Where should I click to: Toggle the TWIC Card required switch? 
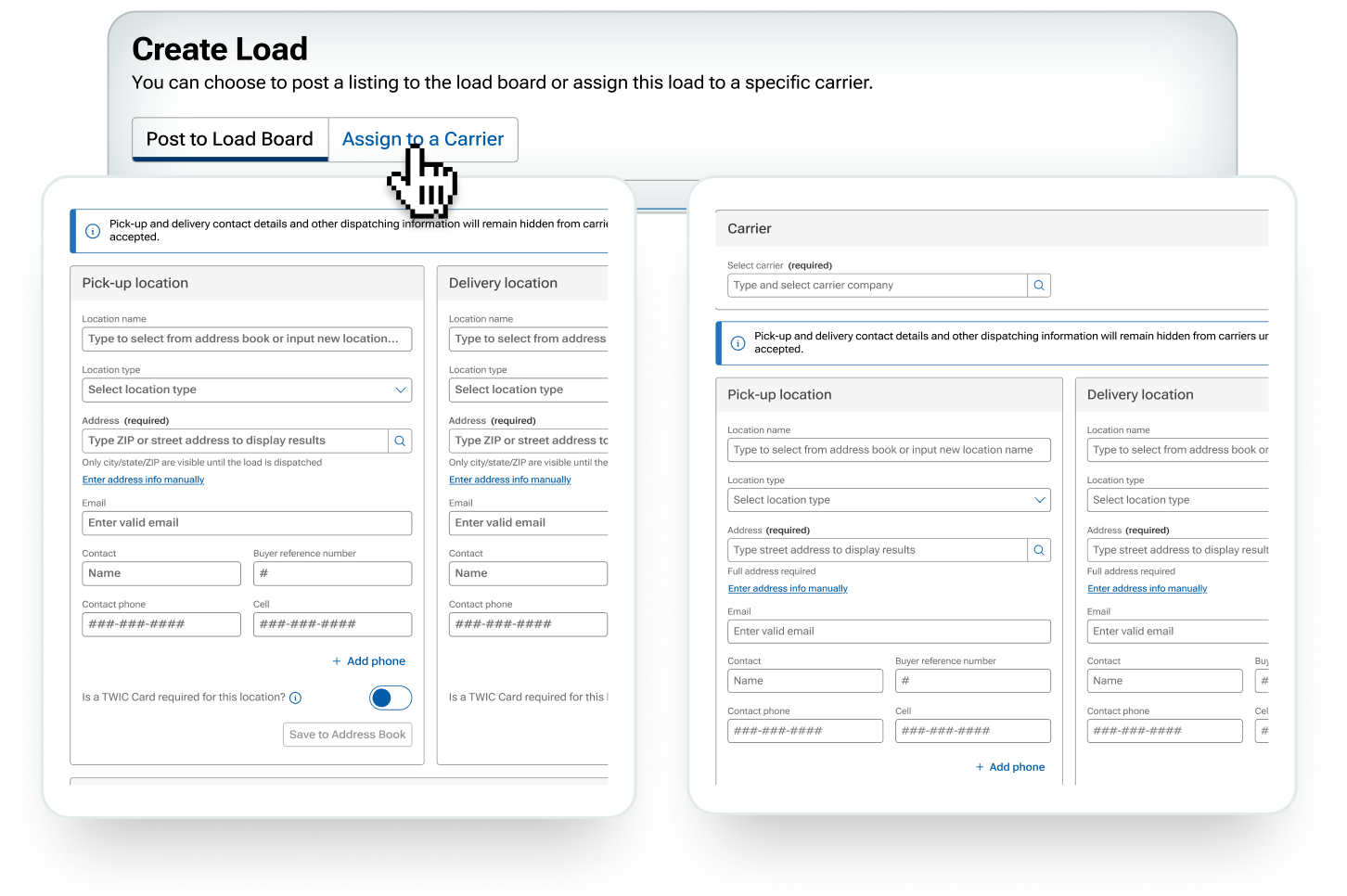(390, 698)
